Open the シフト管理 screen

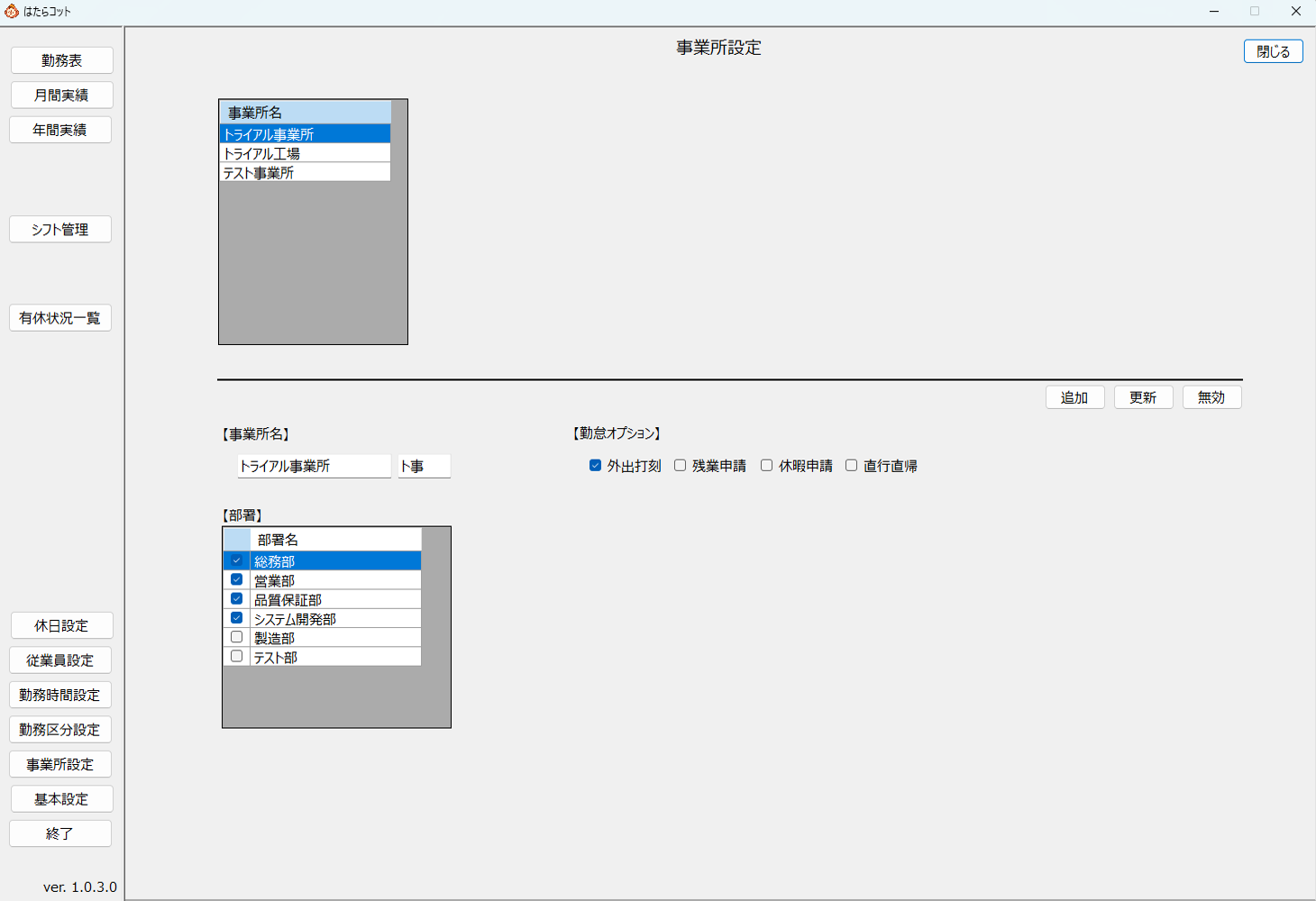point(60,230)
